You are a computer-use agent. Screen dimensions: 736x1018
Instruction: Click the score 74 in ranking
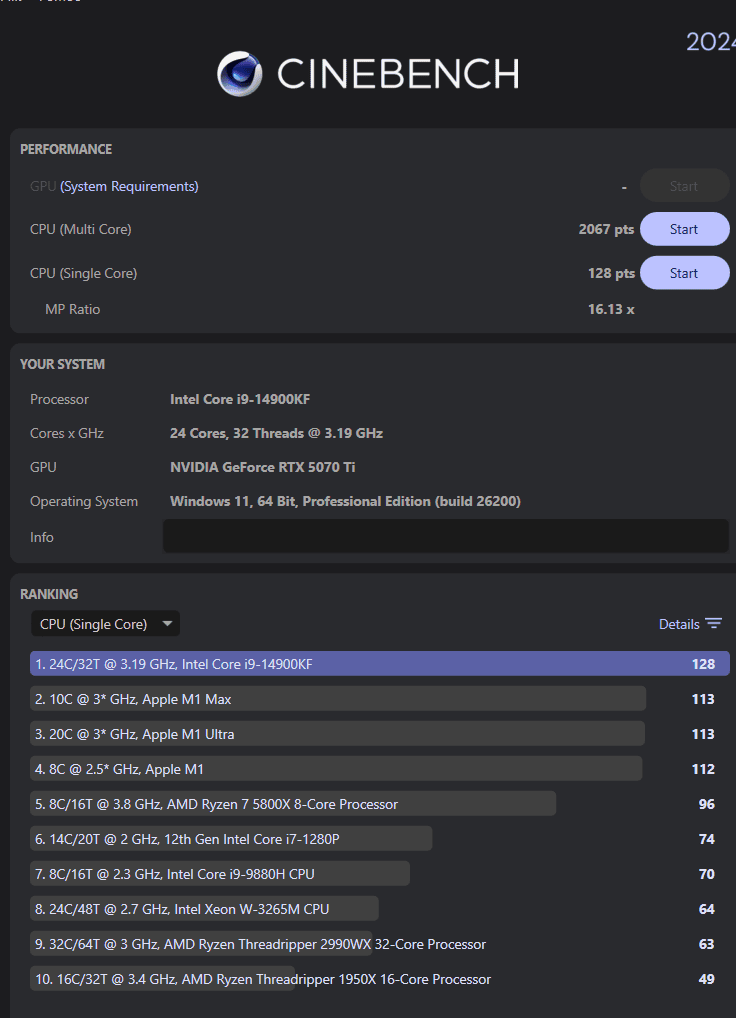pyautogui.click(x=707, y=839)
